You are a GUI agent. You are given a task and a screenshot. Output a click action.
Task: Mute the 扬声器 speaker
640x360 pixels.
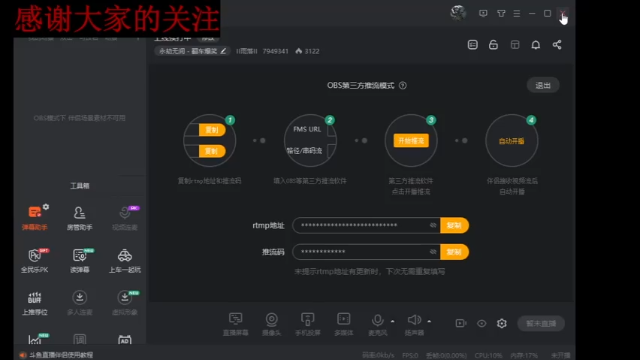[x=414, y=324]
